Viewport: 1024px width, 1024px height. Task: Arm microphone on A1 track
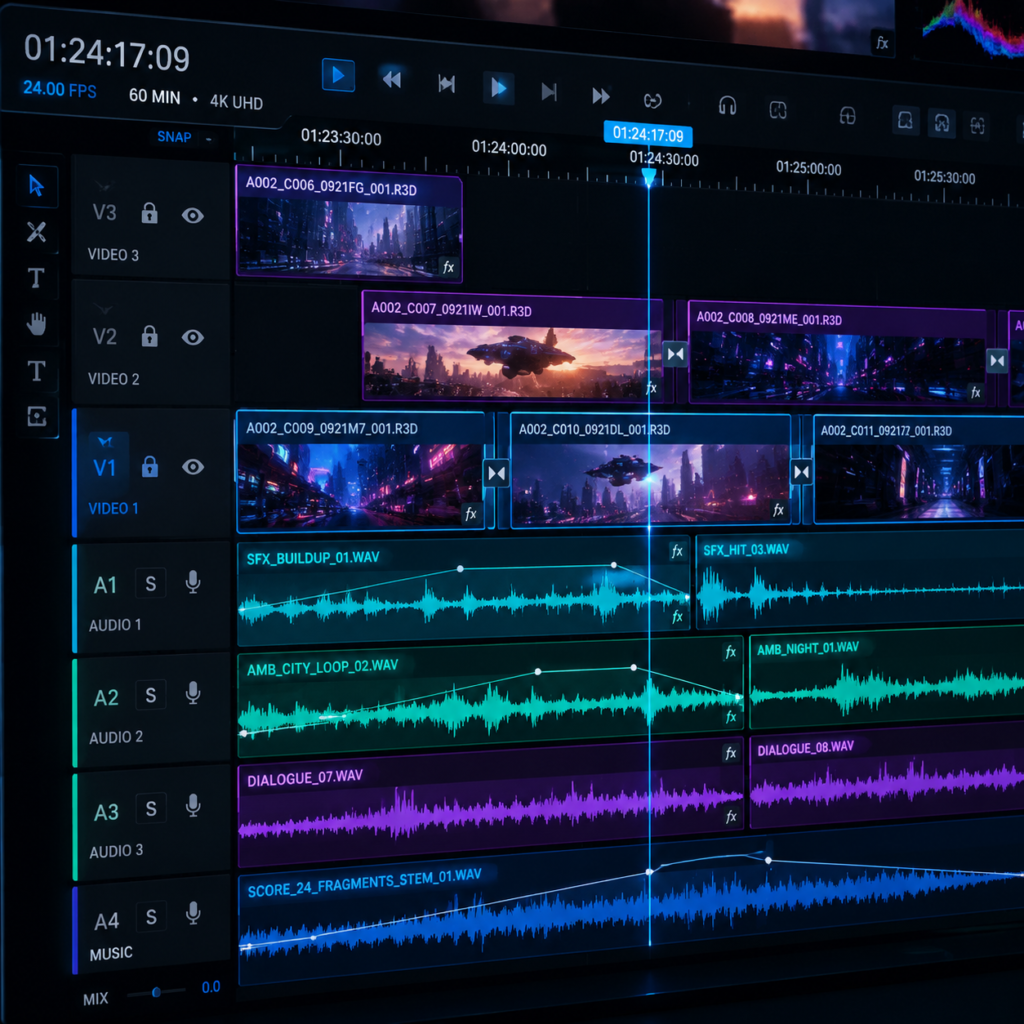coord(193,582)
